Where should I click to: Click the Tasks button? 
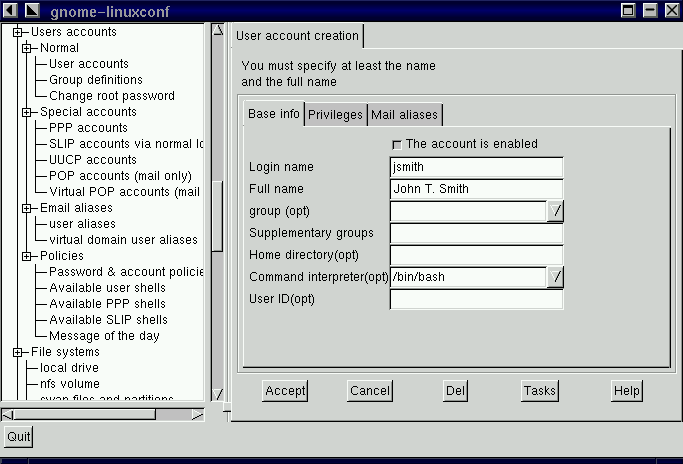tap(540, 391)
